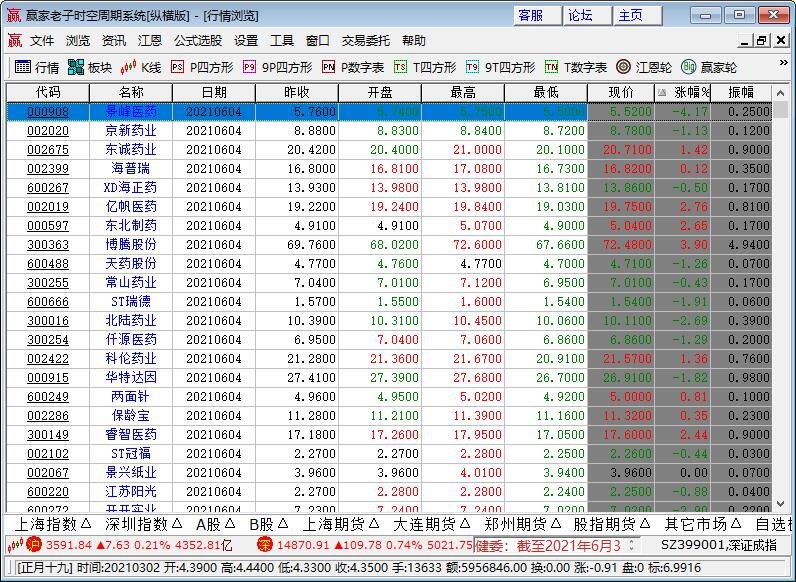The height and width of the screenshot is (582, 796).
Task: Expand the B股 market tab
Action: pos(269,524)
